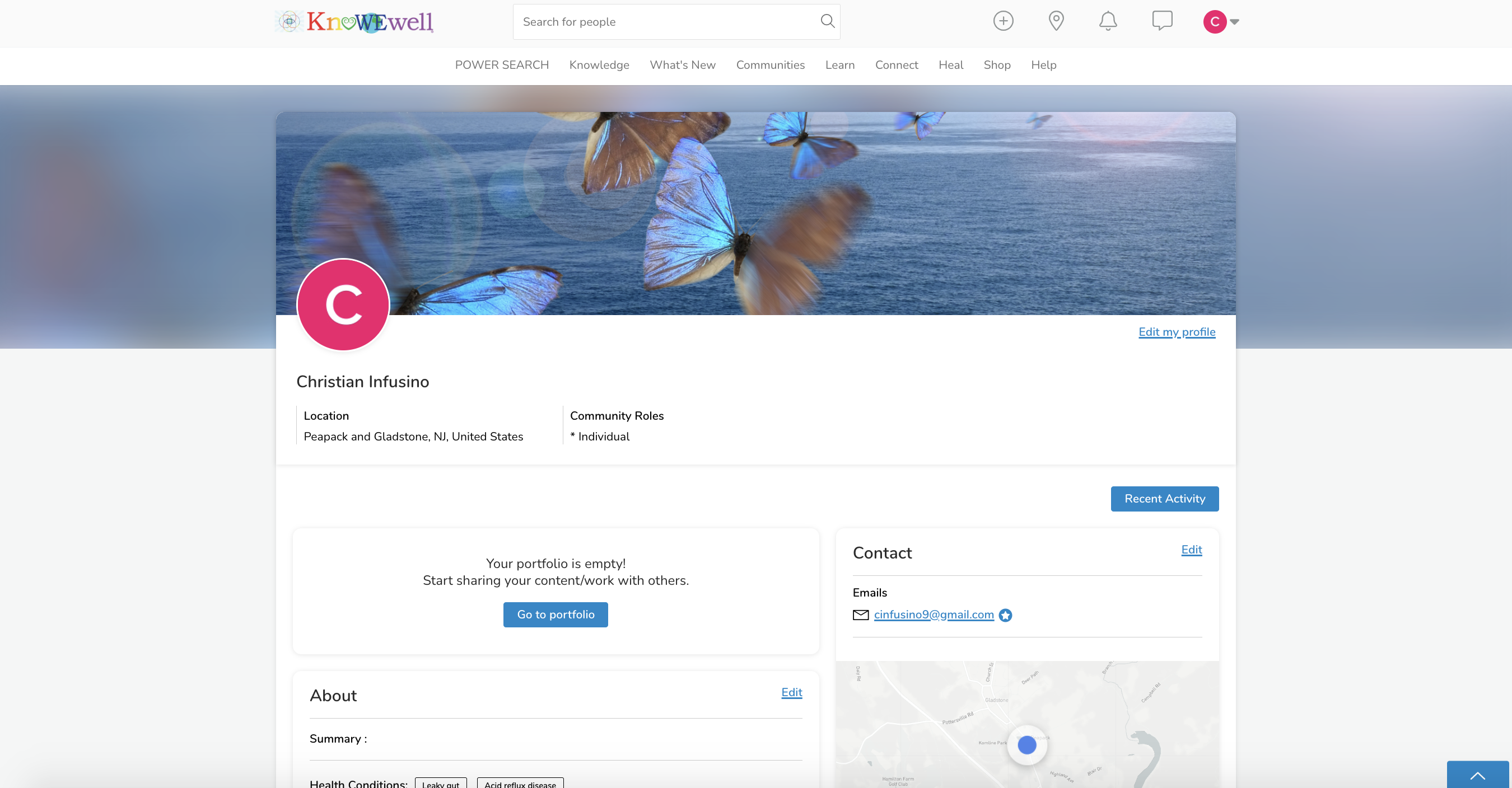Click the Leaky gut condition tag
1512x788 pixels.
coord(440,784)
